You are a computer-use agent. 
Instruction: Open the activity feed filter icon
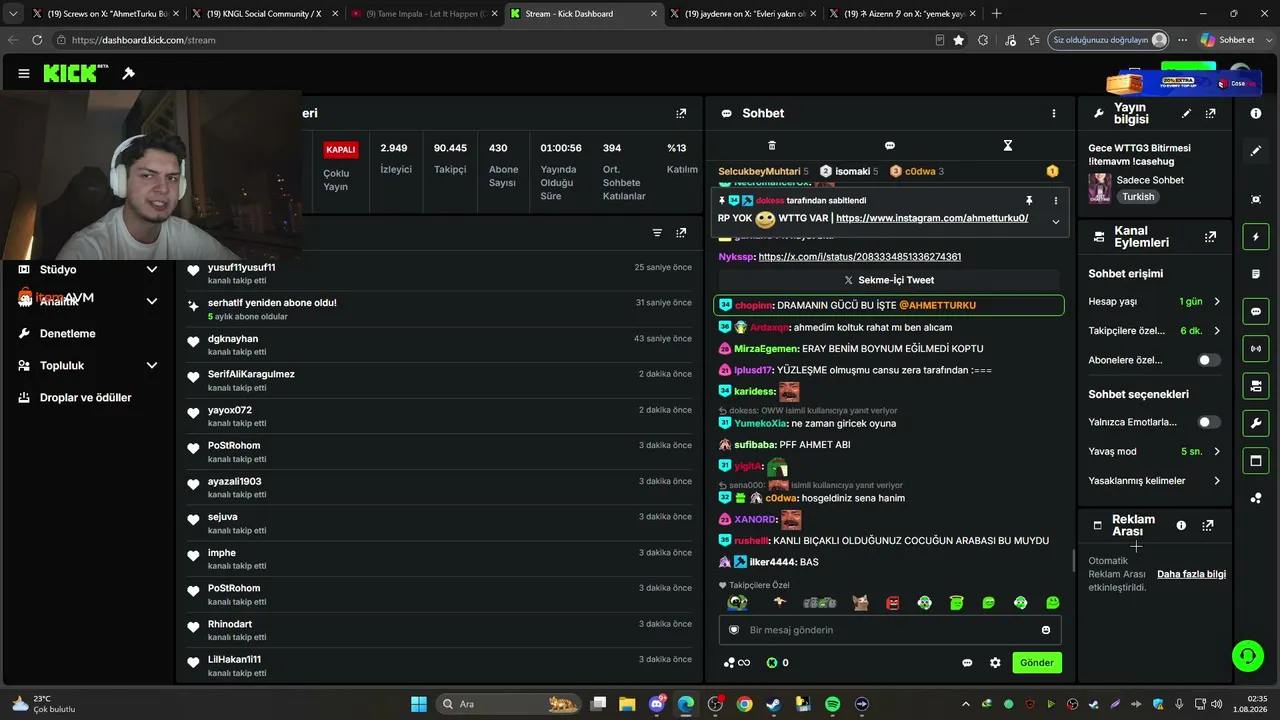point(657,233)
